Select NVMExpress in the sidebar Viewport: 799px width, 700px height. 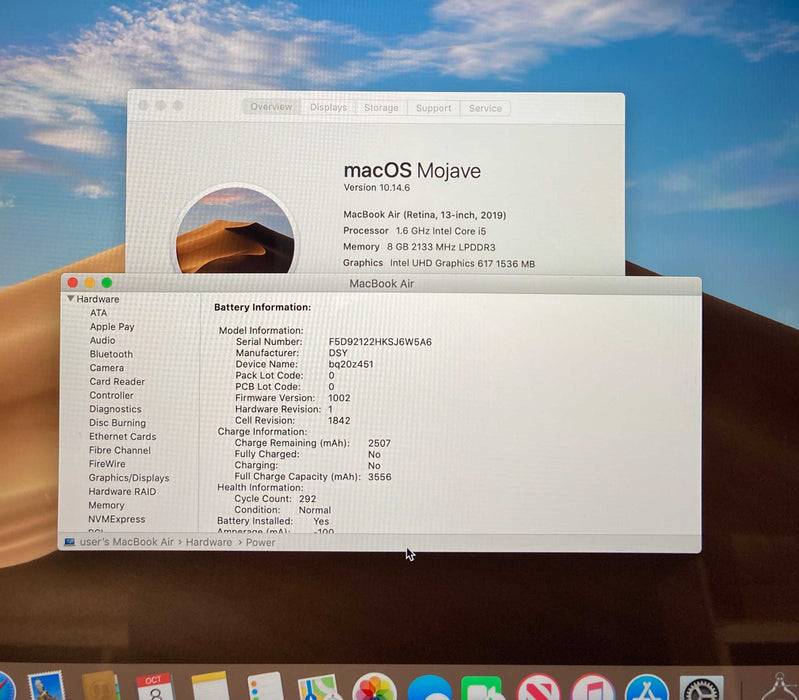coord(116,519)
